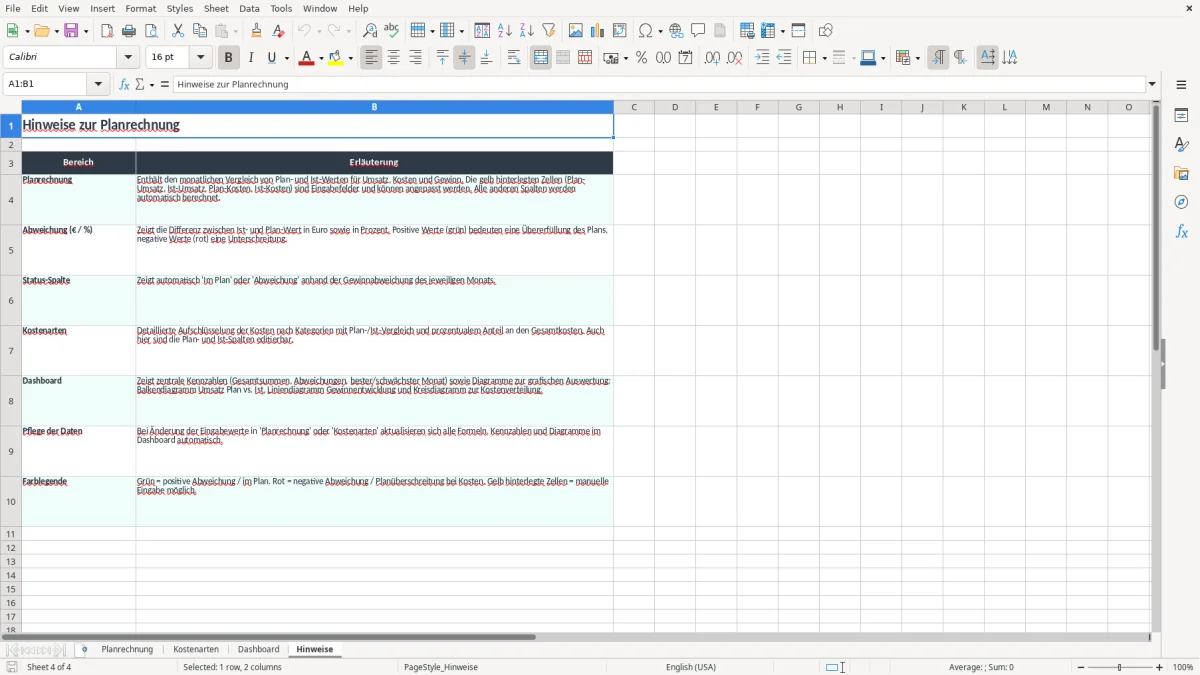Open Print Preview toggle
The height and width of the screenshot is (675, 1200).
click(x=151, y=31)
